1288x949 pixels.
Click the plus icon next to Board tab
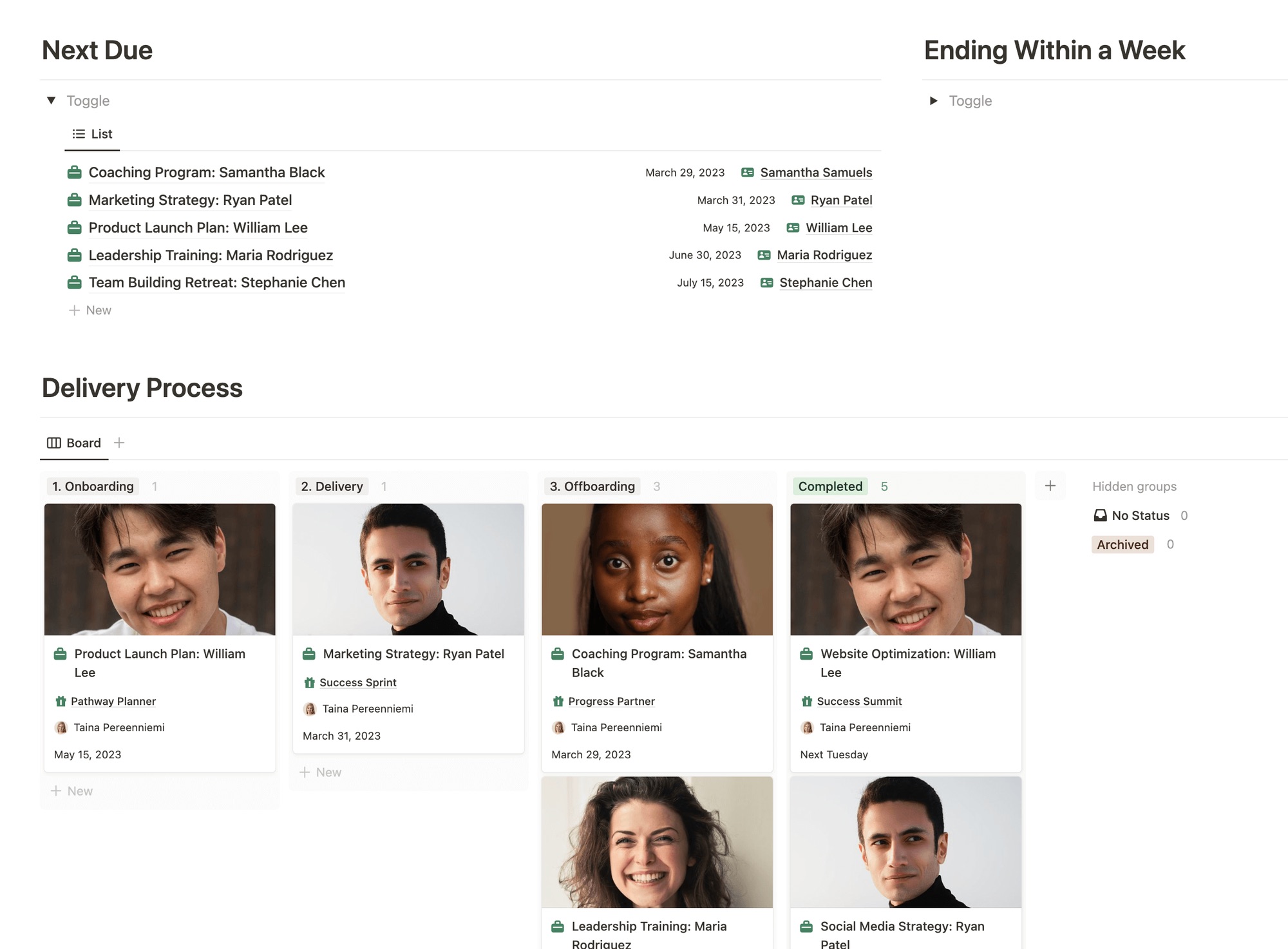[119, 442]
